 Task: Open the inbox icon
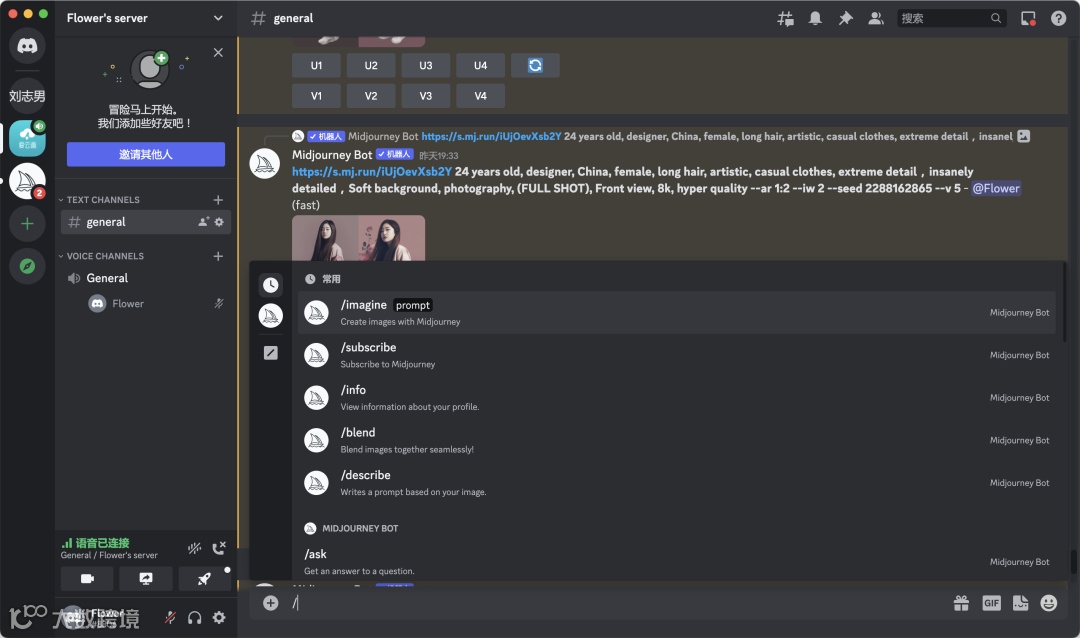(1028, 19)
